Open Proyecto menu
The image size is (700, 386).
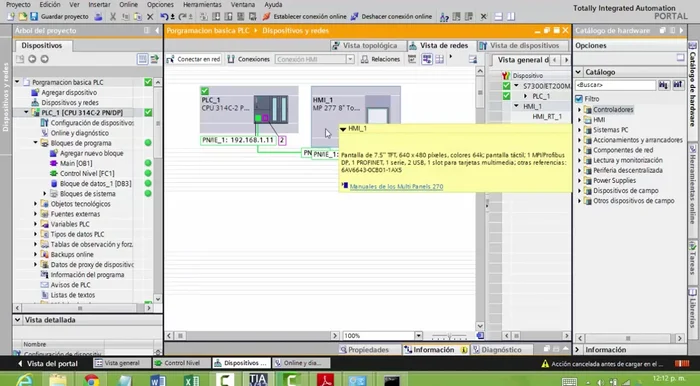(x=18, y=4)
